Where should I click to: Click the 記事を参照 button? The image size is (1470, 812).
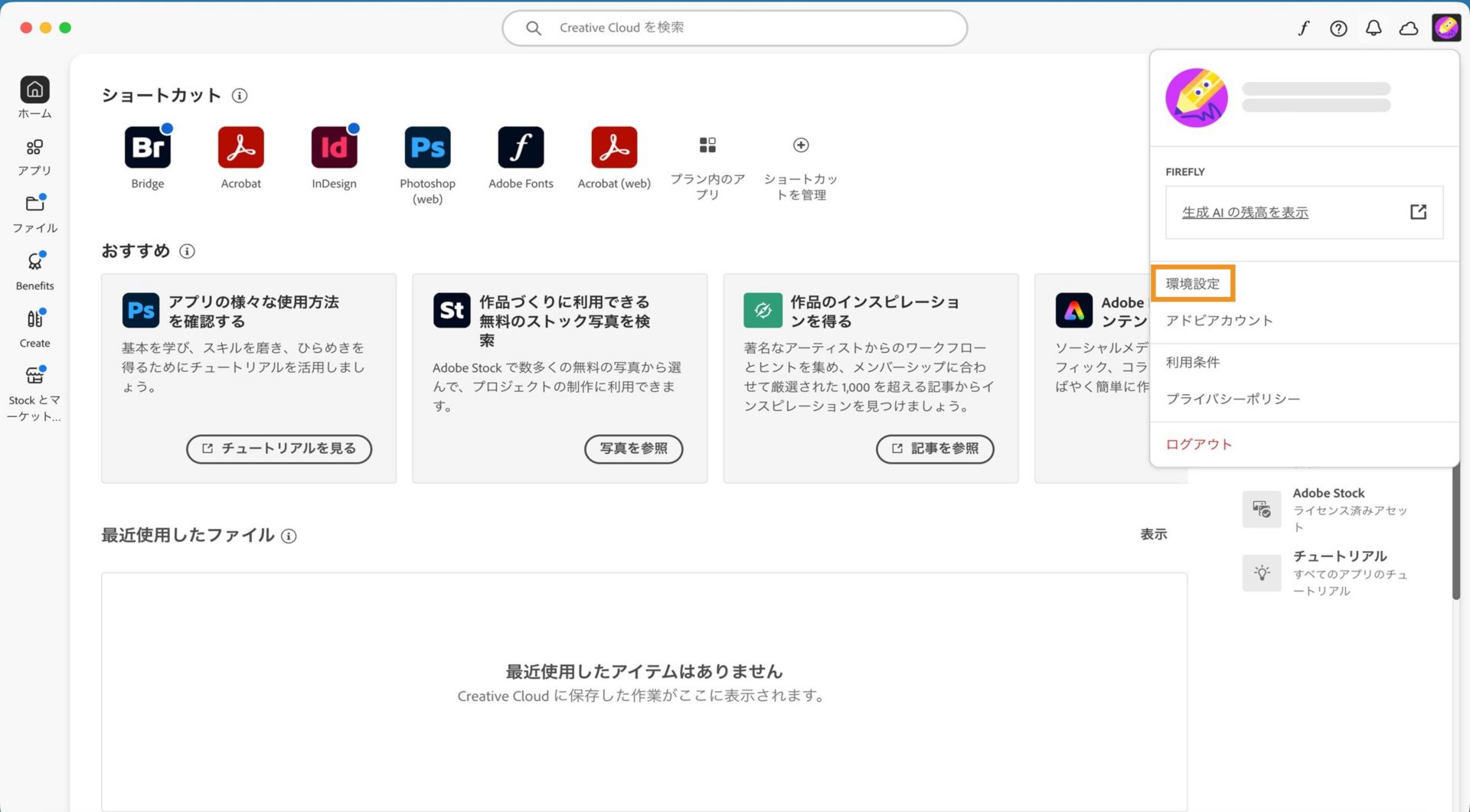coord(934,449)
